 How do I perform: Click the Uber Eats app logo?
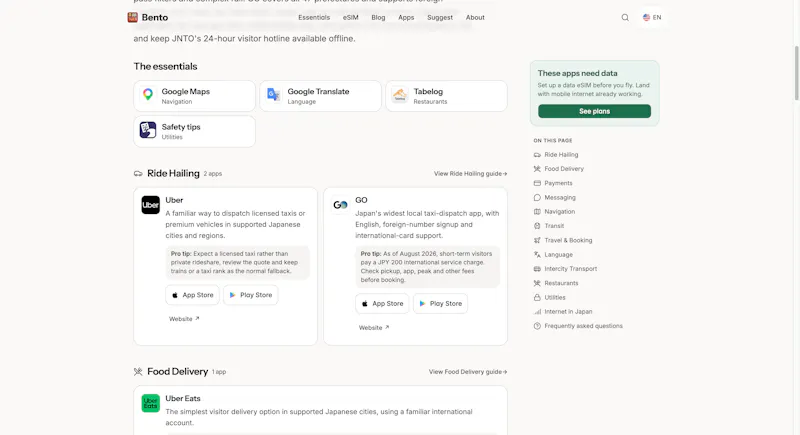click(151, 403)
